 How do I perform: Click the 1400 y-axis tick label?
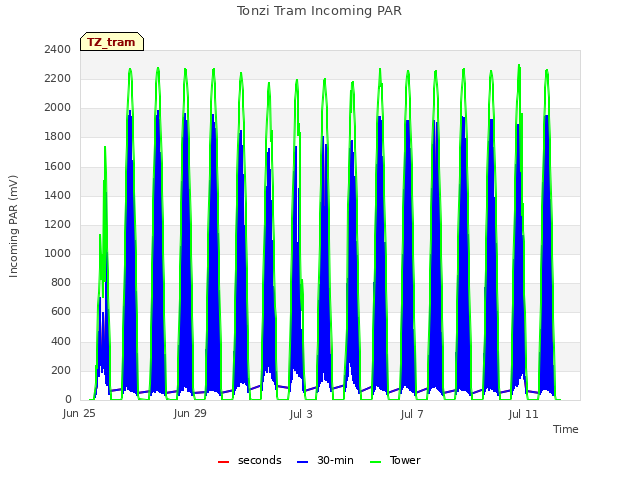pyautogui.click(x=58, y=195)
